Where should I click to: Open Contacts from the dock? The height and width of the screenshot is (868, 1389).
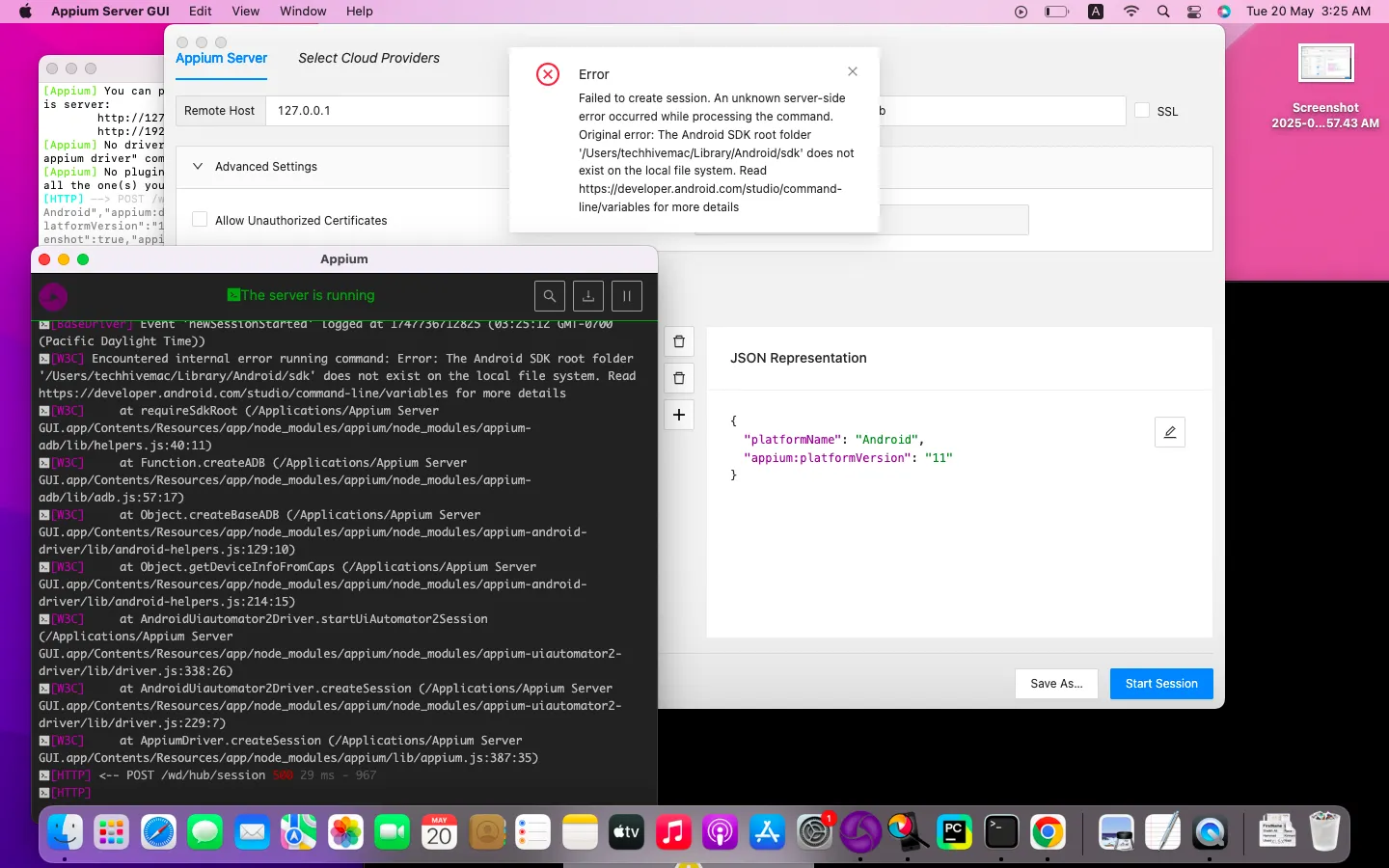486,831
